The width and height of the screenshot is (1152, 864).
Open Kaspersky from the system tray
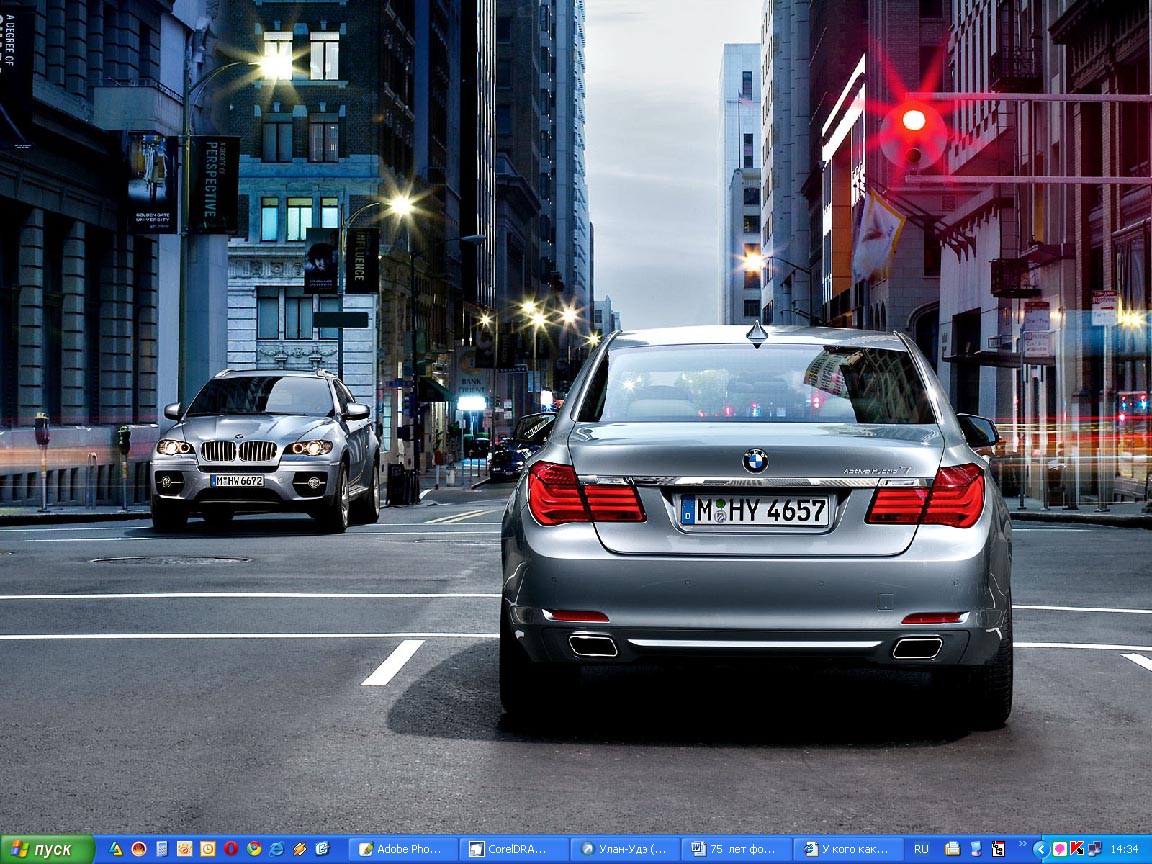tap(1077, 850)
